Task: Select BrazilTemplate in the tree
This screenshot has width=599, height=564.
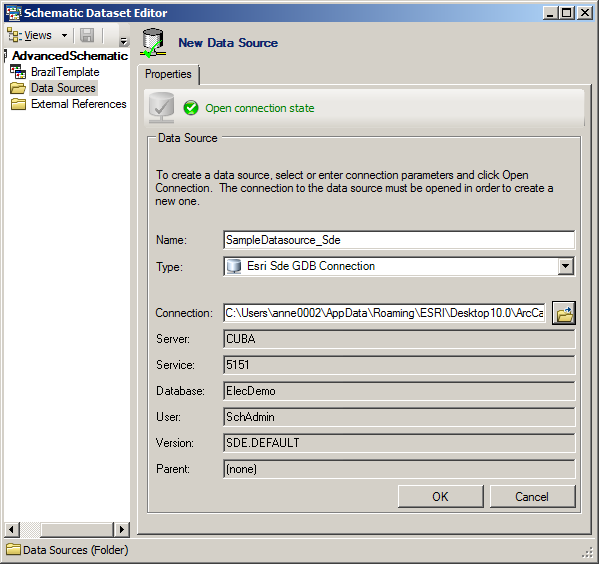Action: coord(65,72)
